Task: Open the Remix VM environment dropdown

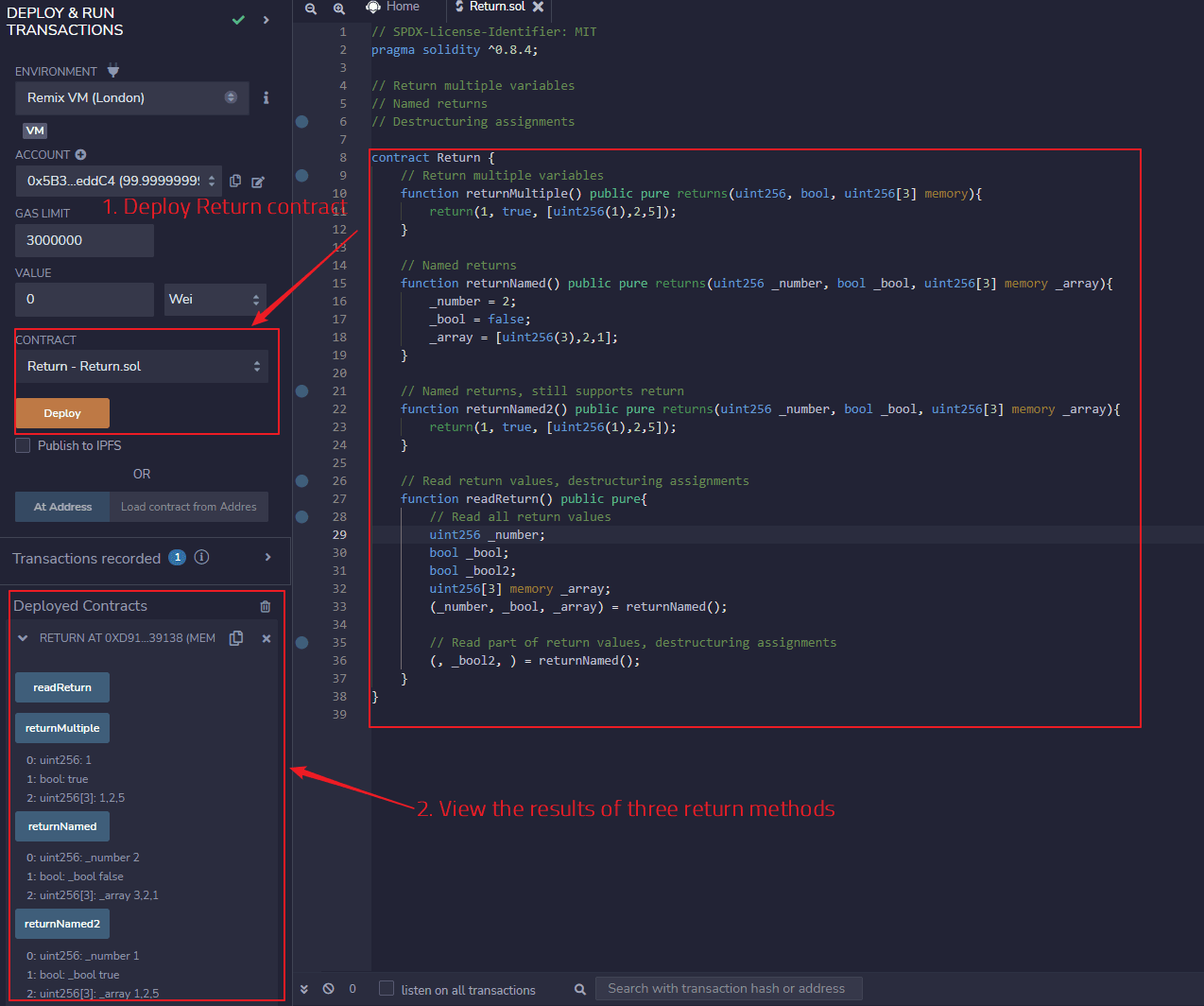Action: (131, 98)
